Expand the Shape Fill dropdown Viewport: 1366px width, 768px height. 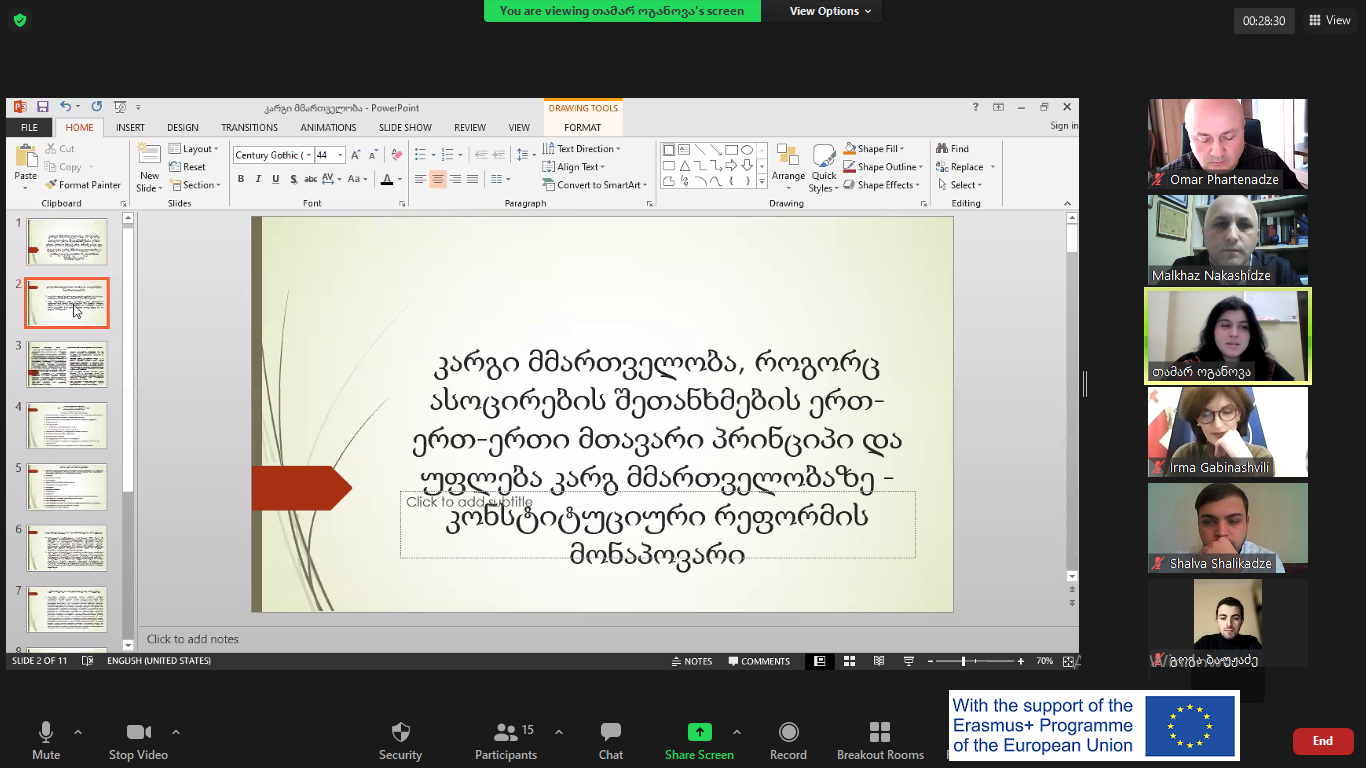[902, 149]
